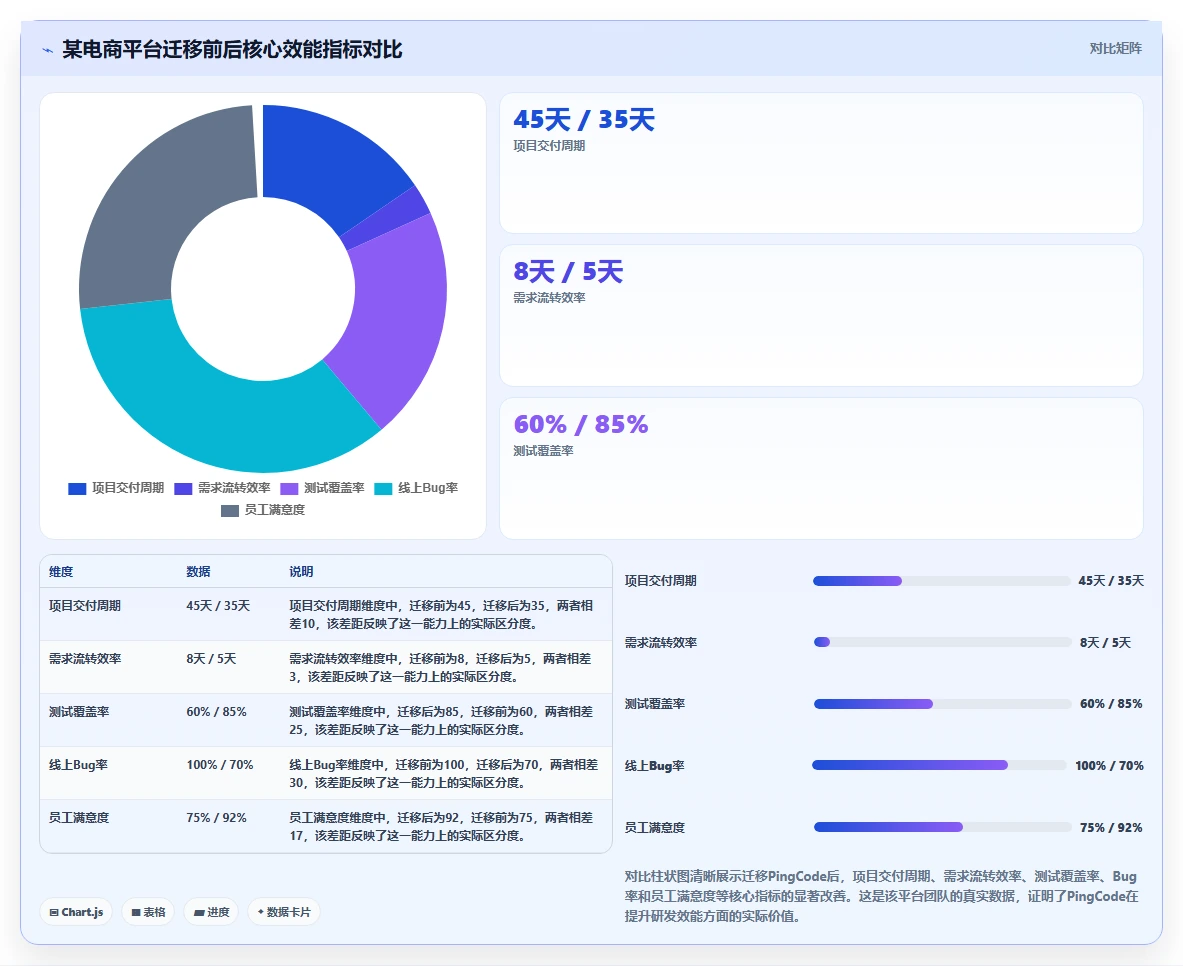Click the 维度 table column header
1183x966 pixels.
(61, 572)
